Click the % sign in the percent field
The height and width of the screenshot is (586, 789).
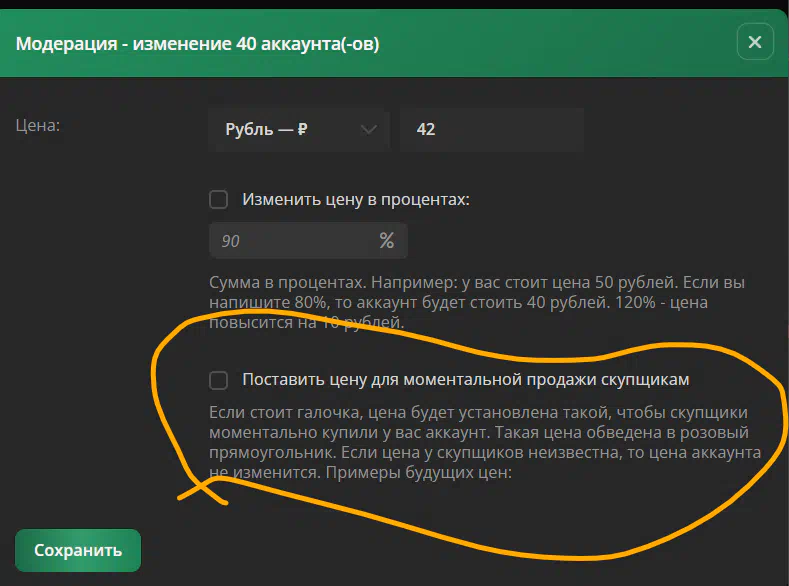point(386,240)
